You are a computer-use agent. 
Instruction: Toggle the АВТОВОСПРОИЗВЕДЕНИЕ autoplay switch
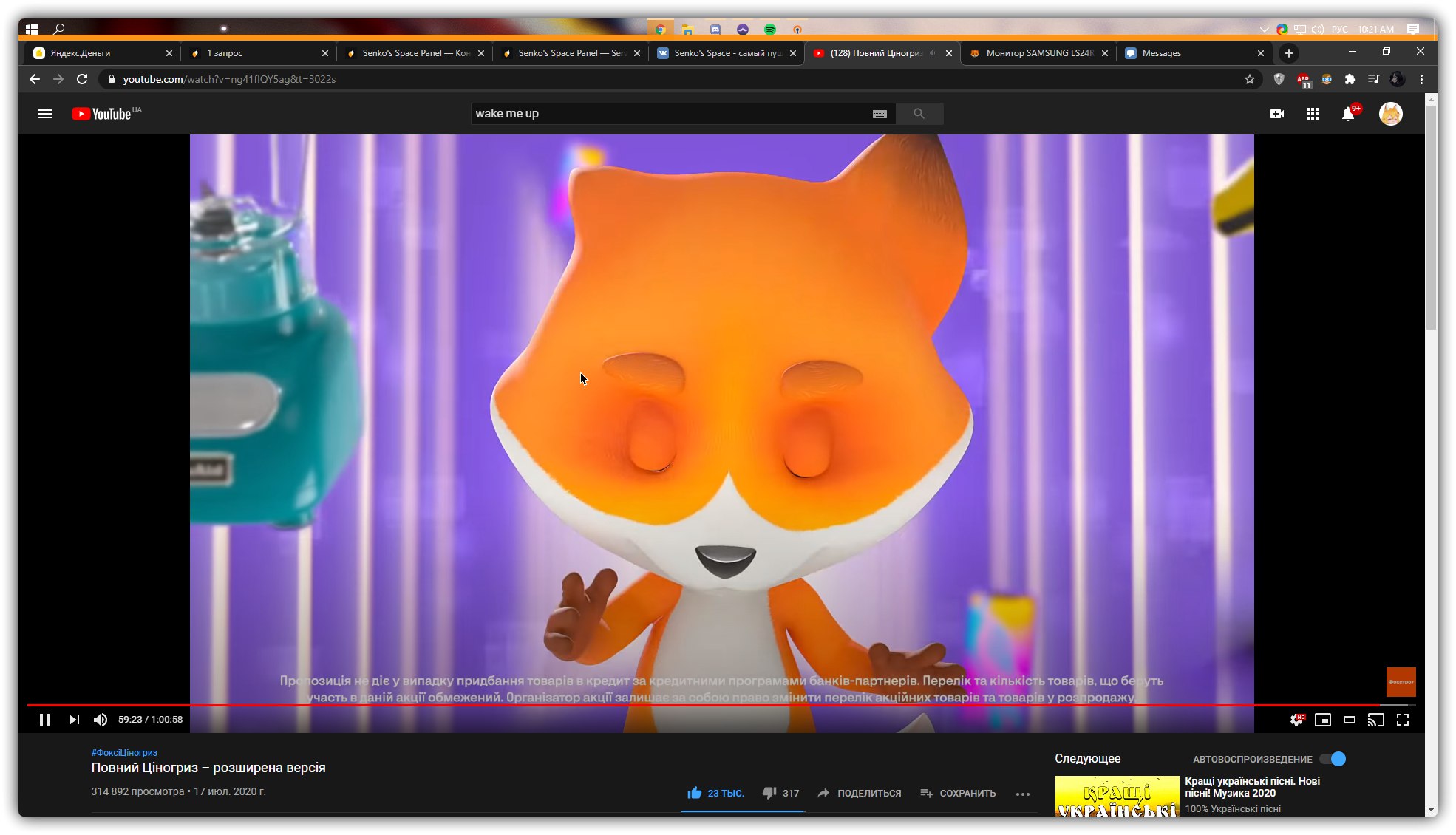click(x=1333, y=759)
